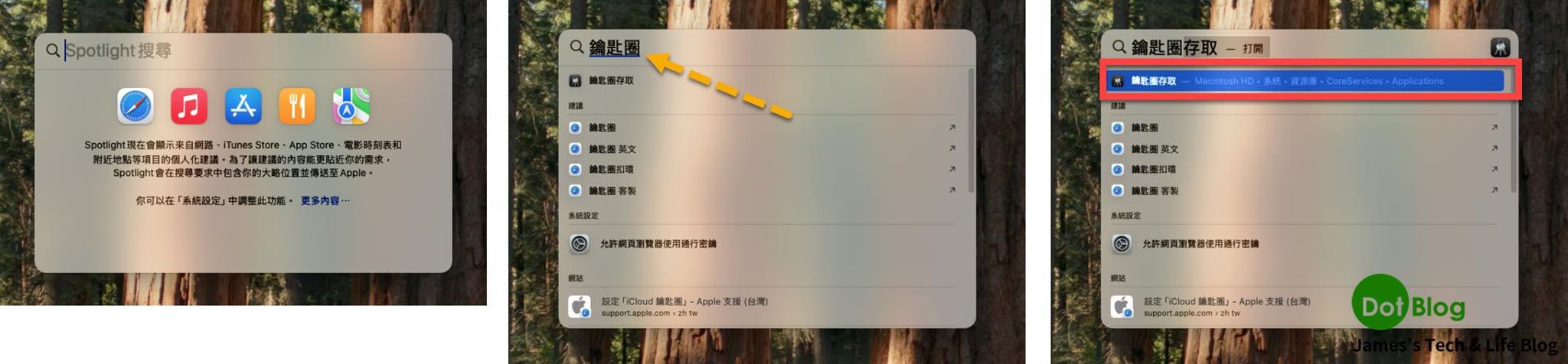Click the Keychain Access icon beside 打開
Image resolution: width=1568 pixels, height=364 pixels.
coord(1500,47)
